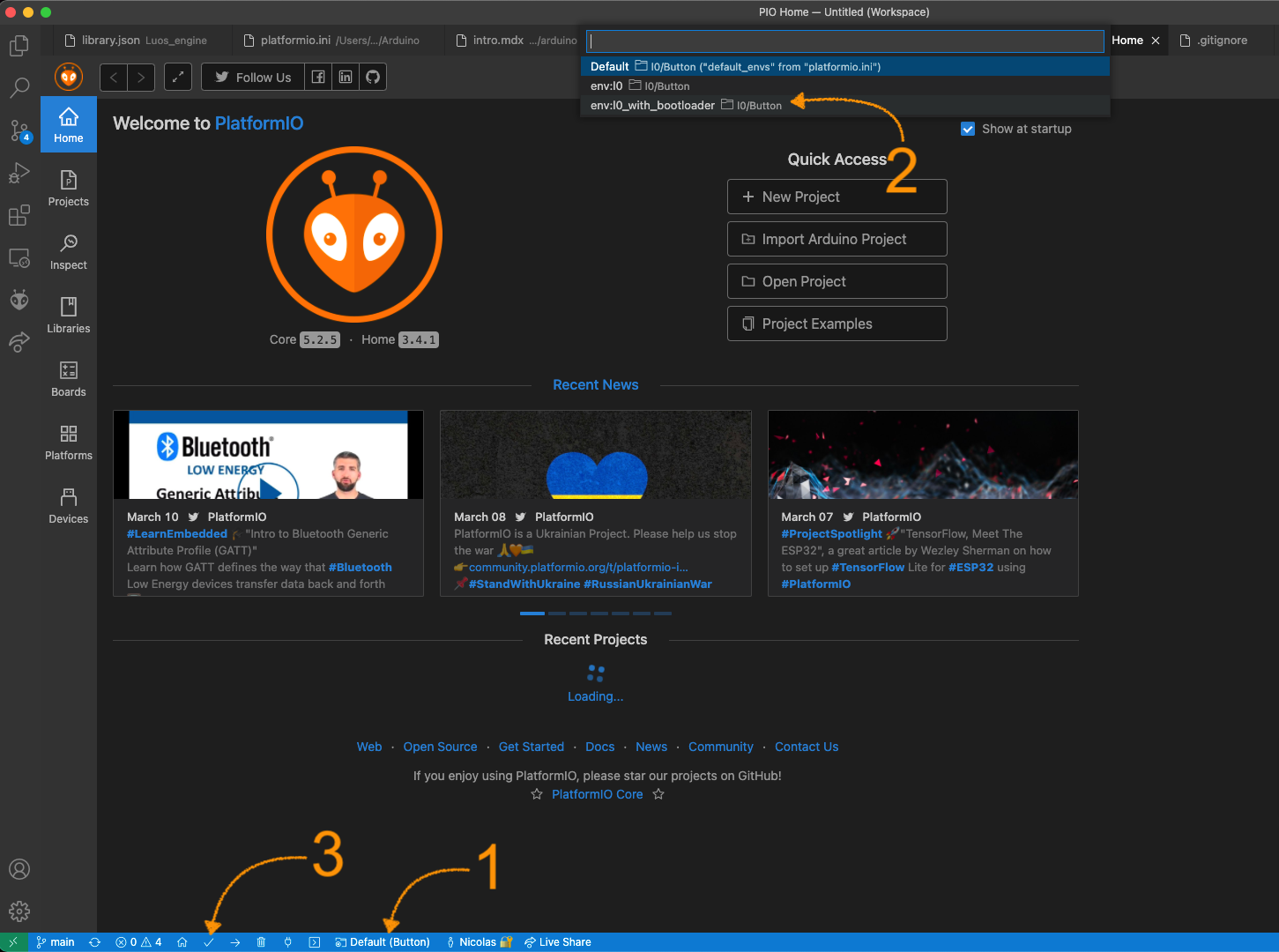Select the first news carousel page indicator

[x=532, y=614]
